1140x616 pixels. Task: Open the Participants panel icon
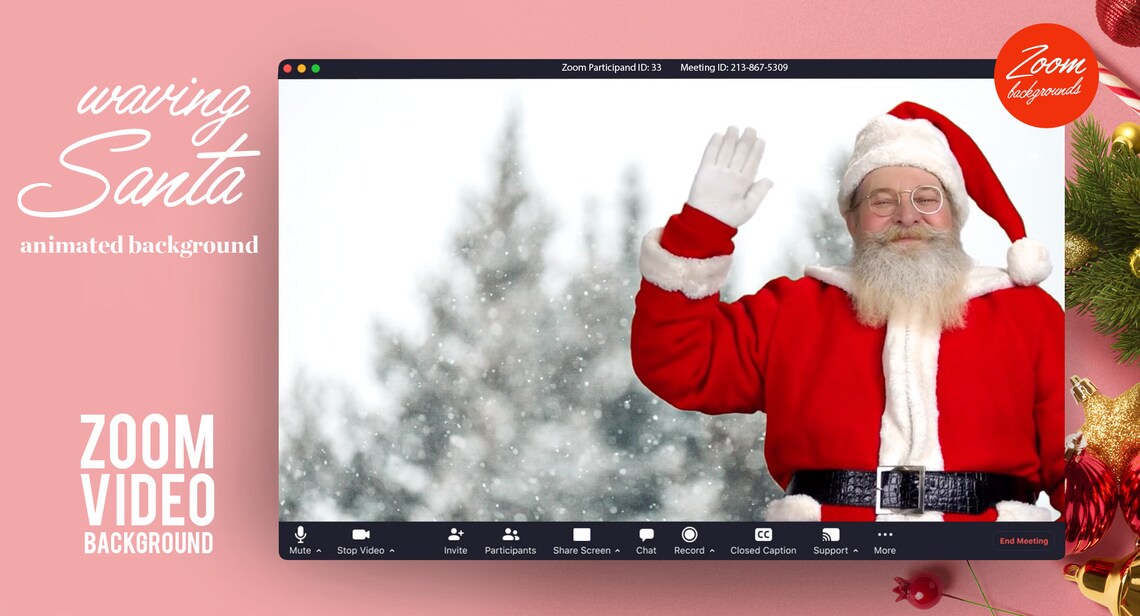click(511, 535)
